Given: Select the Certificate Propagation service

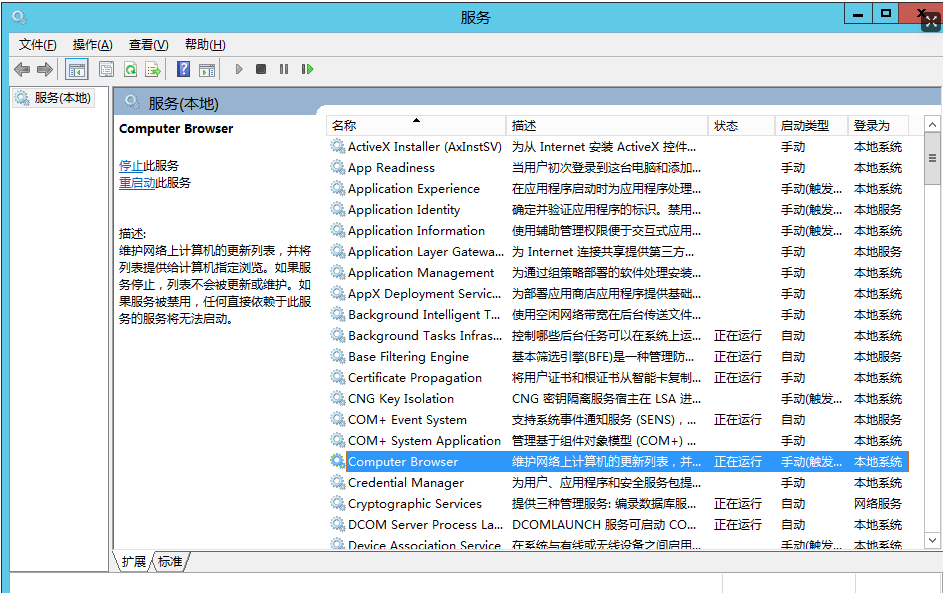Looking at the screenshot, I should pyautogui.click(x=618, y=378).
